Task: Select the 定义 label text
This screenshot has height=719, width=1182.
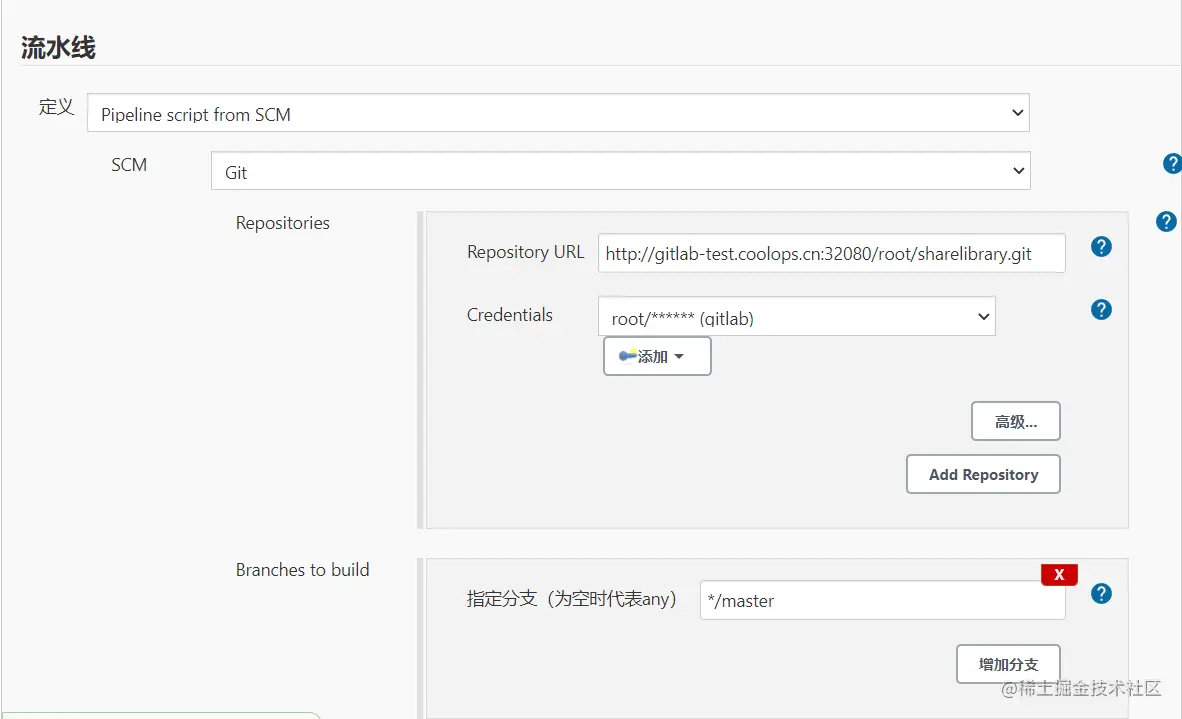Action: point(57,107)
